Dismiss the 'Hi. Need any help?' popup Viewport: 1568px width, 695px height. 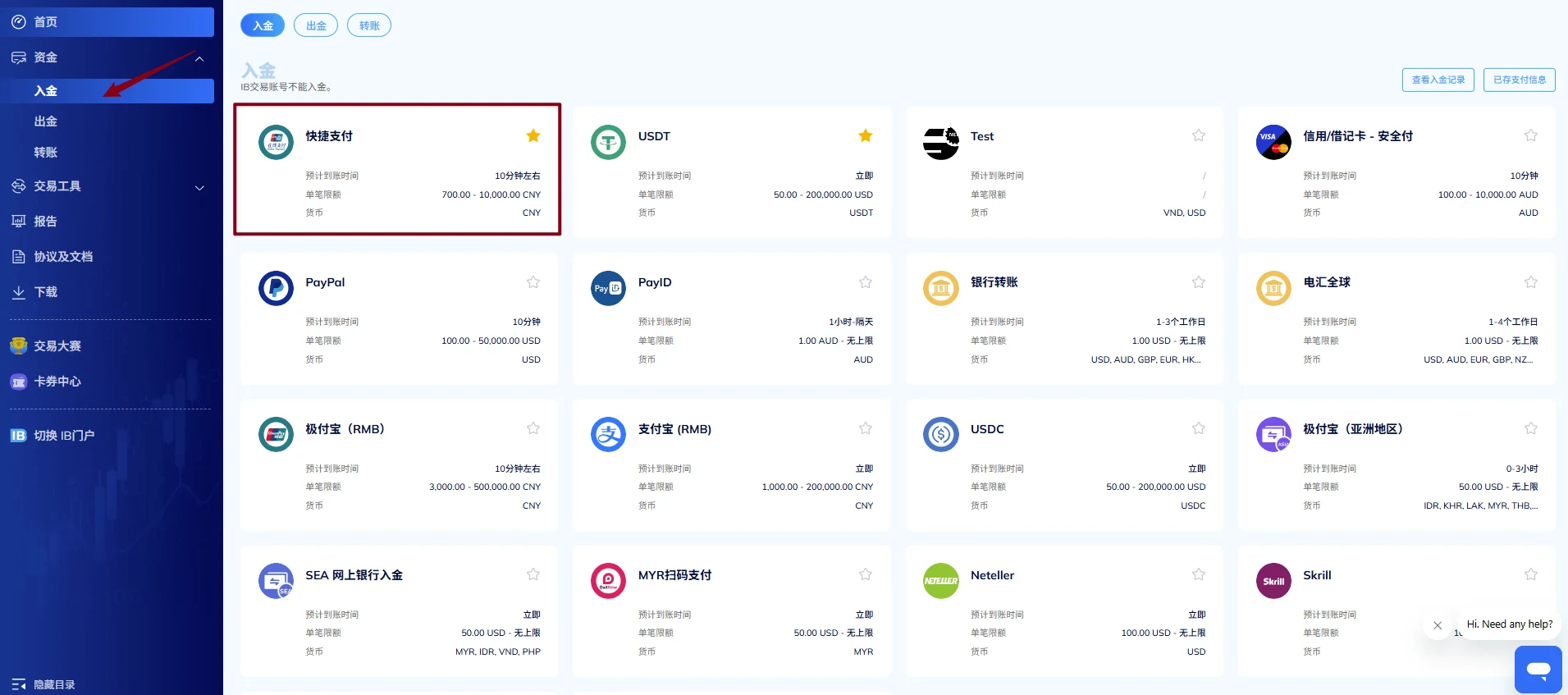coord(1438,625)
